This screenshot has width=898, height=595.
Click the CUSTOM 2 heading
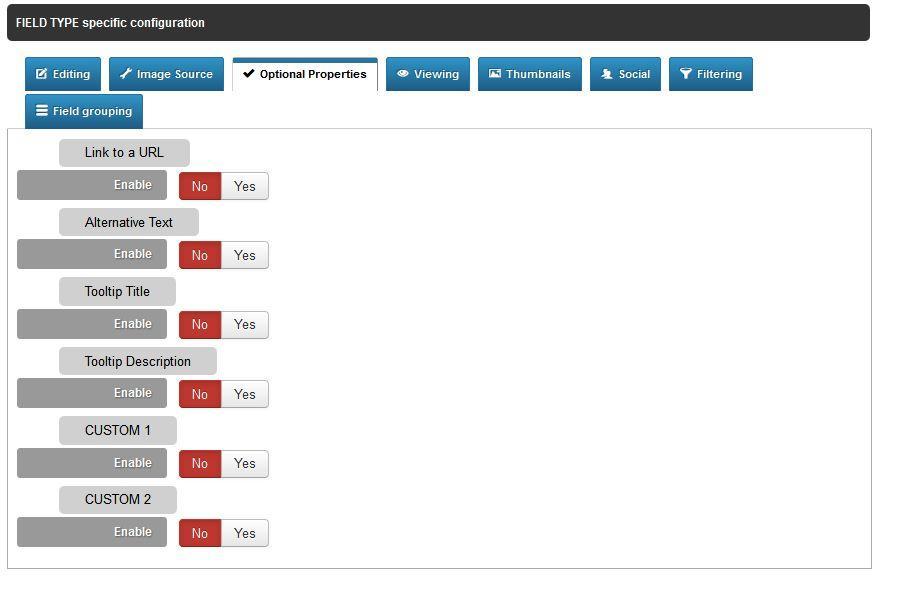tap(118, 499)
